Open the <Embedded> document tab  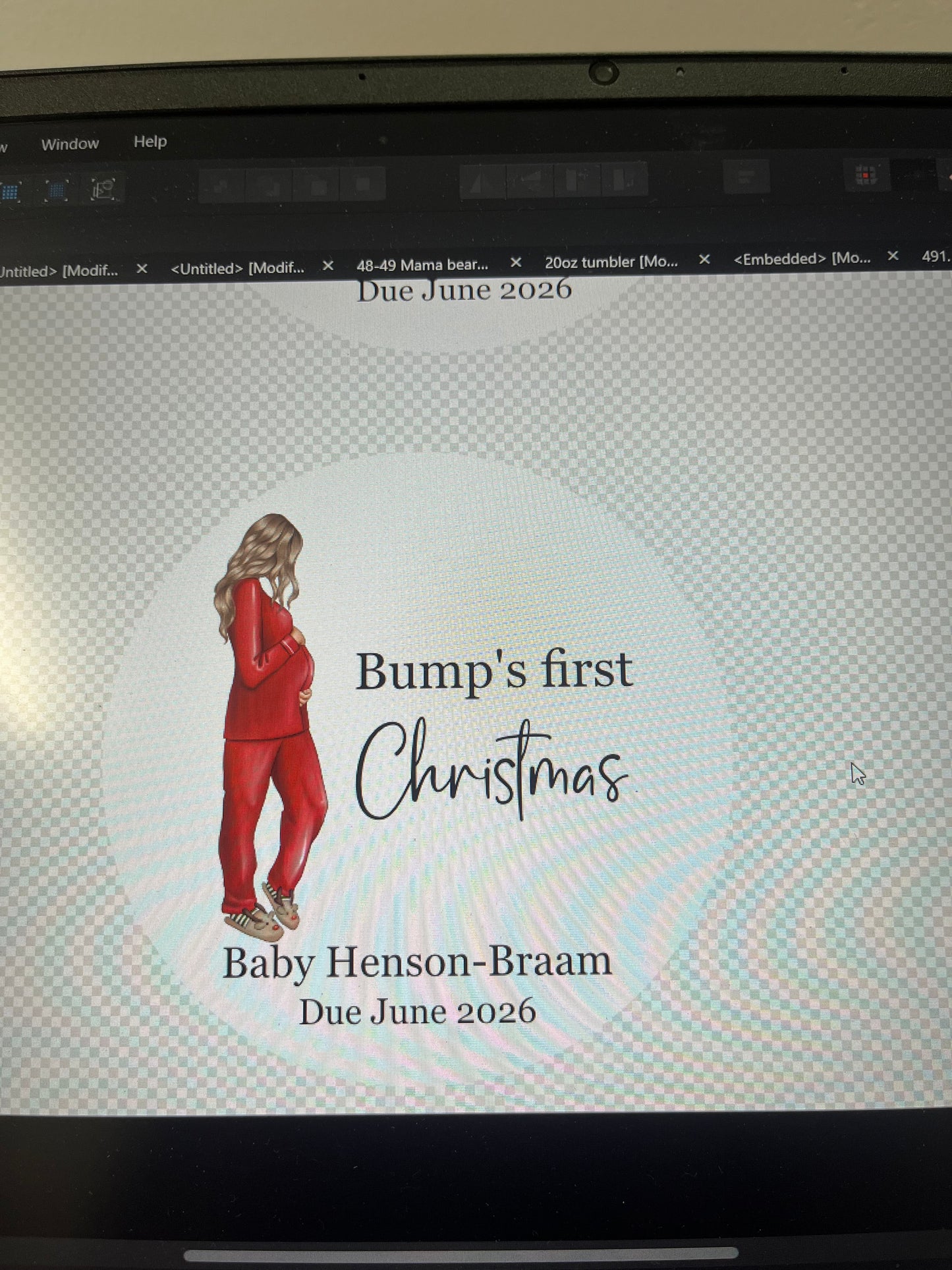click(x=801, y=259)
